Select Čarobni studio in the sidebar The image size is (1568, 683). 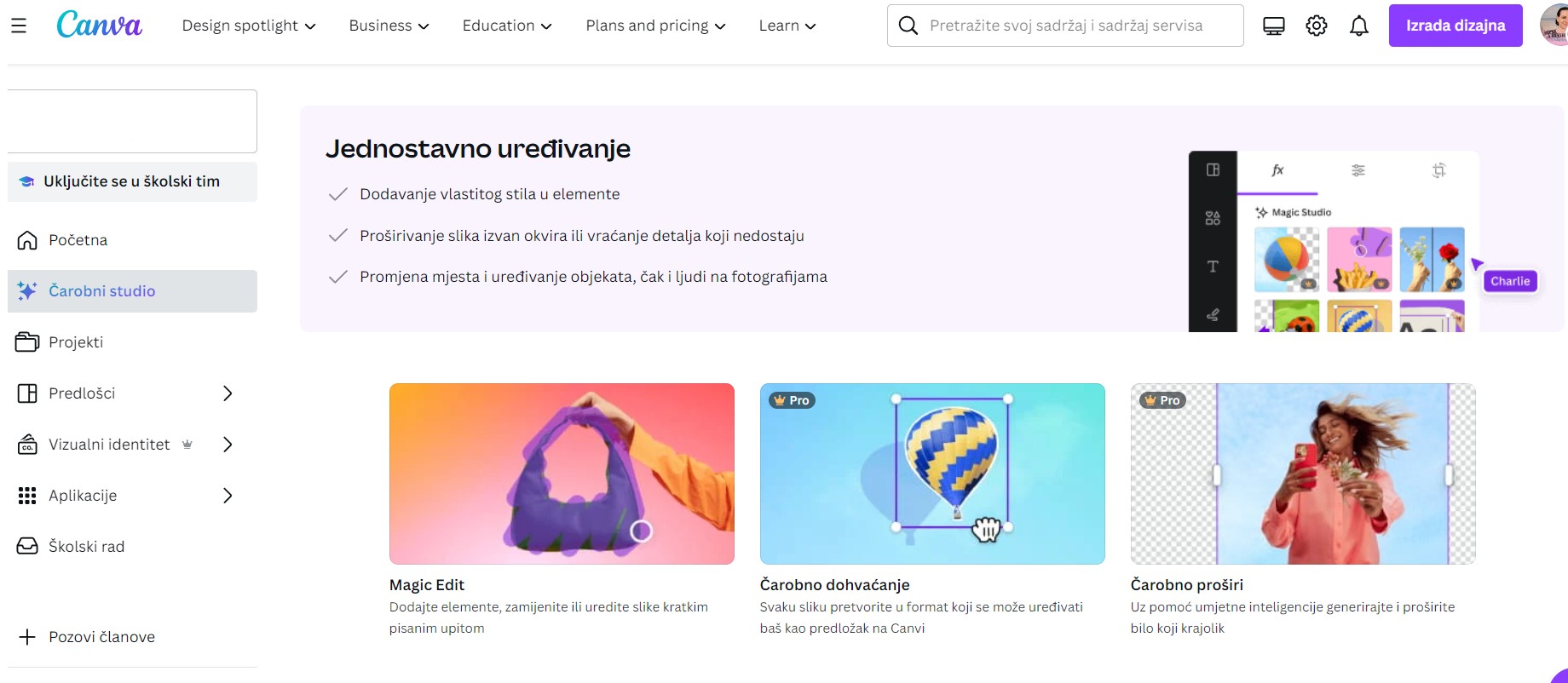point(132,291)
